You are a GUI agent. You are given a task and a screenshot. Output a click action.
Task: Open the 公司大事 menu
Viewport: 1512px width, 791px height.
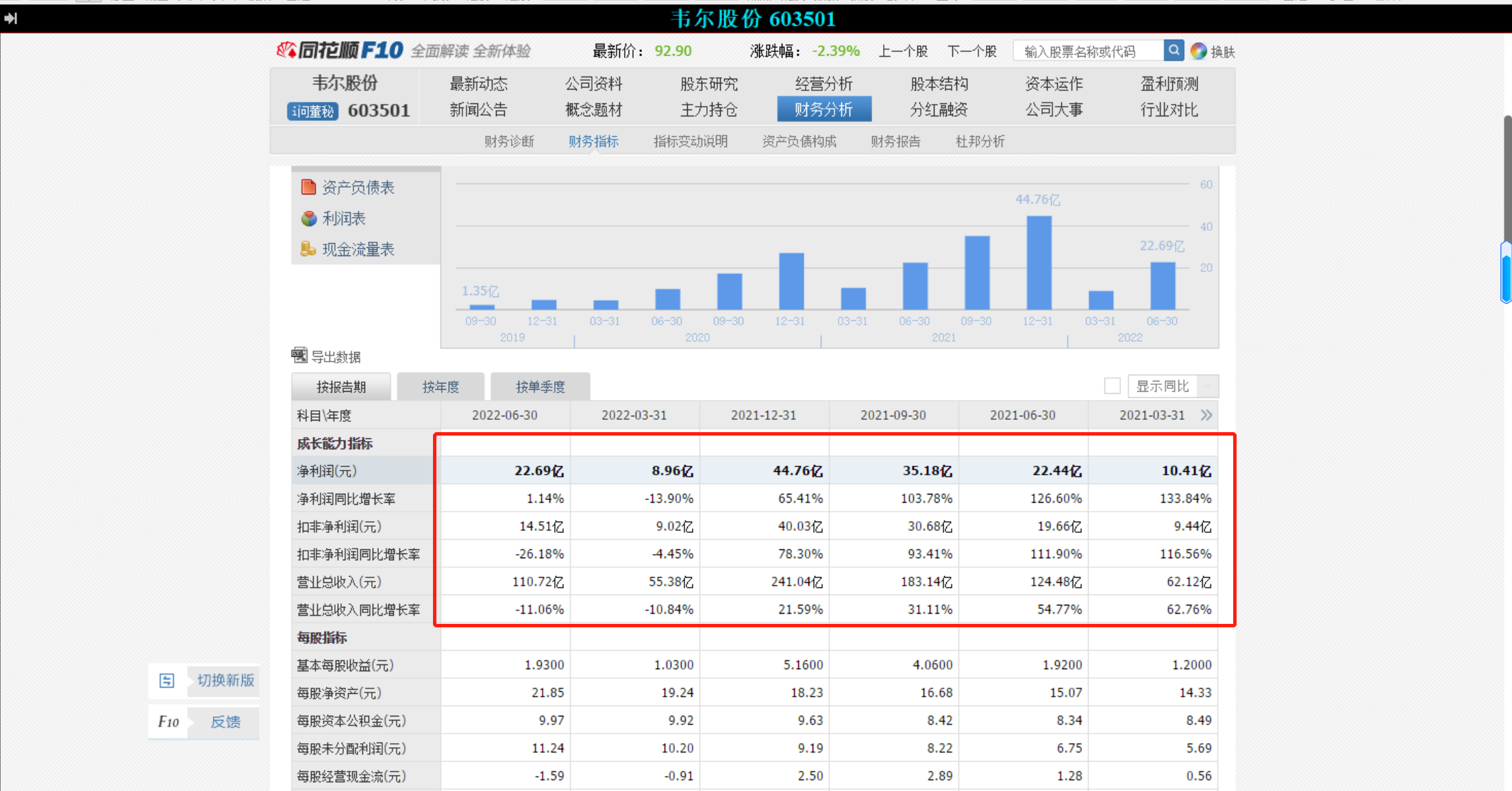(x=1054, y=110)
